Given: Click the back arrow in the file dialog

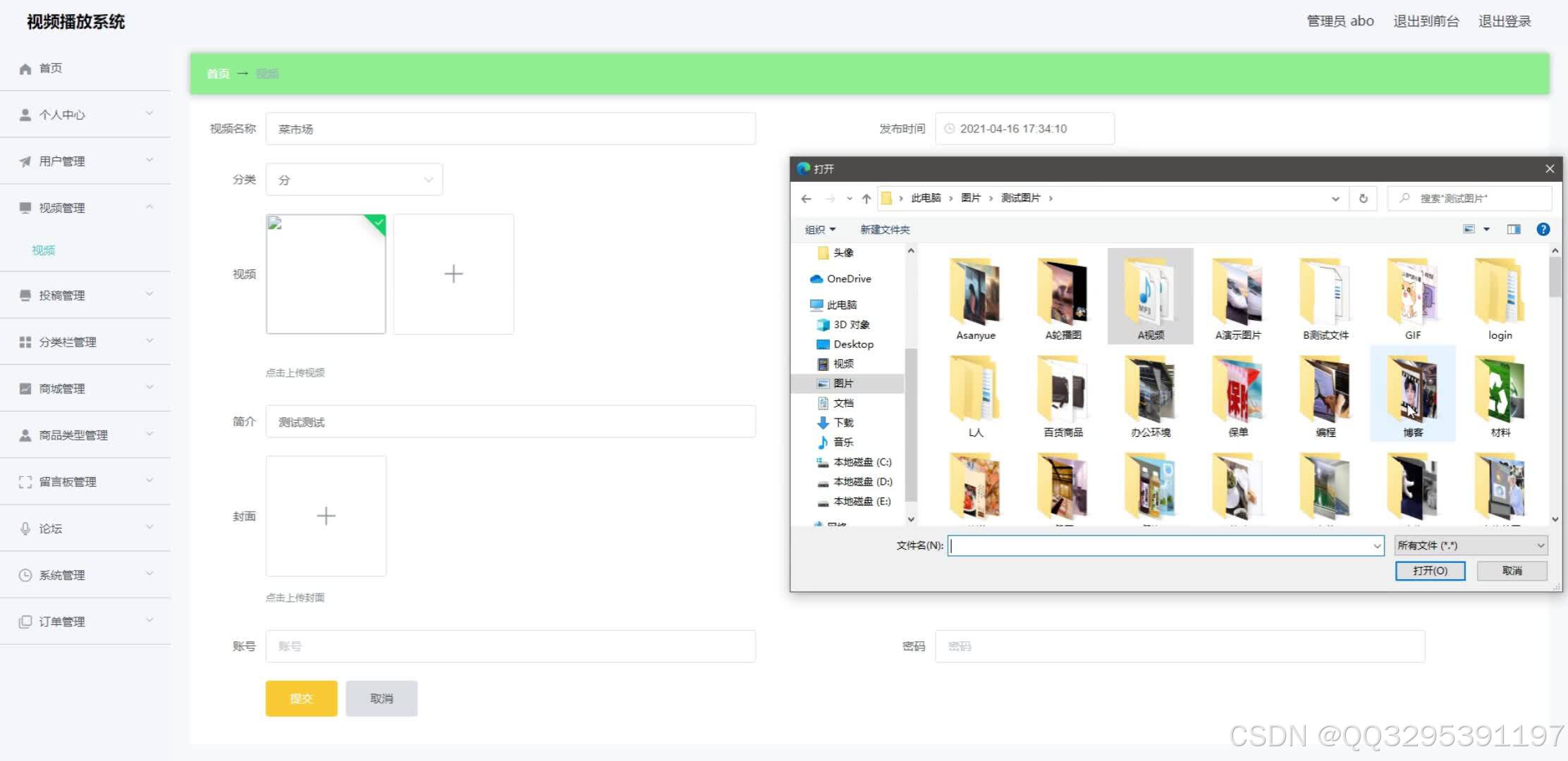Looking at the screenshot, I should tap(806, 199).
